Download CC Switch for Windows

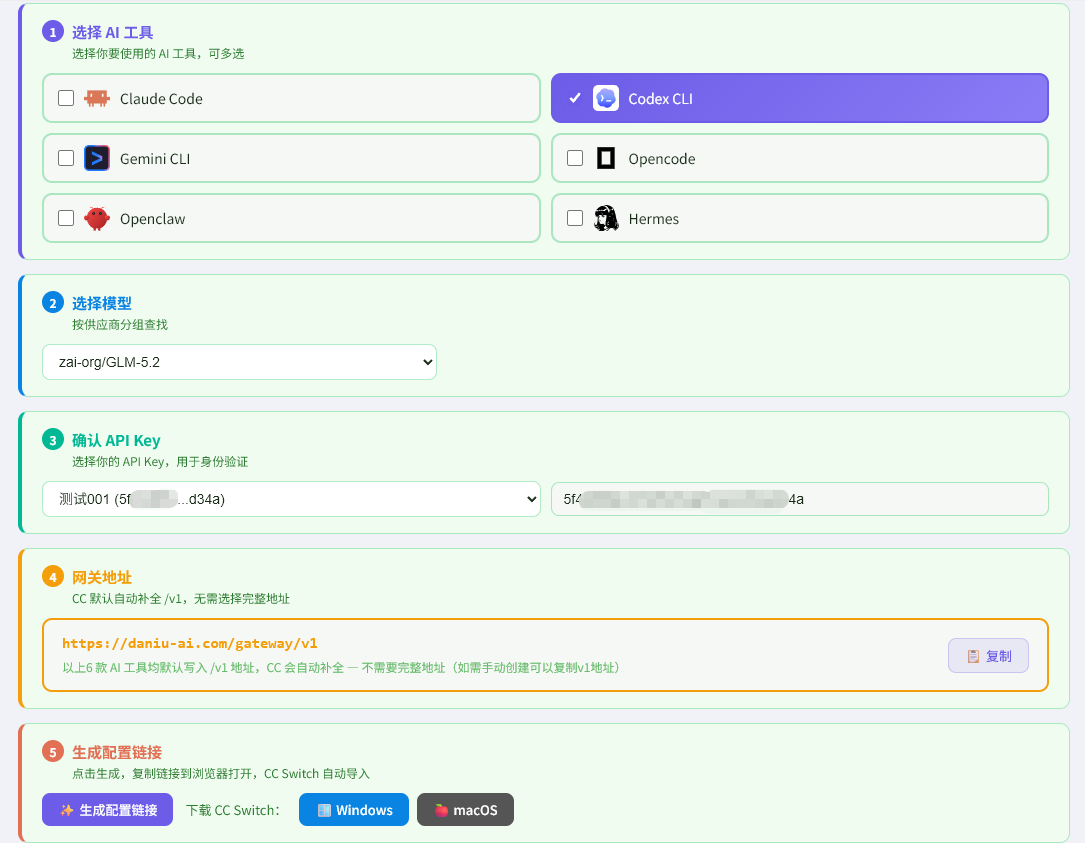click(x=354, y=810)
